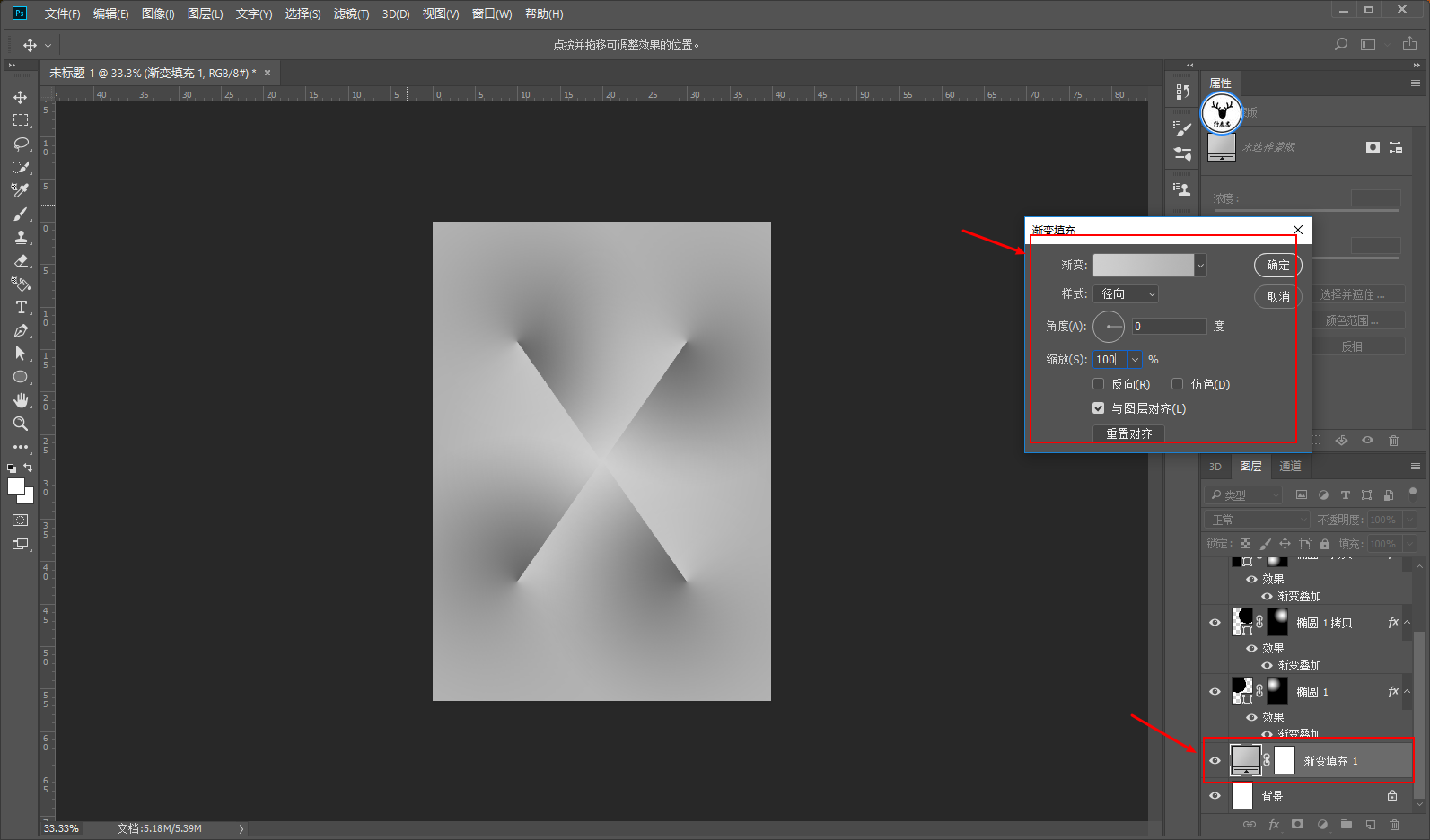
Task: Select the Lasso tool
Action: click(x=21, y=144)
